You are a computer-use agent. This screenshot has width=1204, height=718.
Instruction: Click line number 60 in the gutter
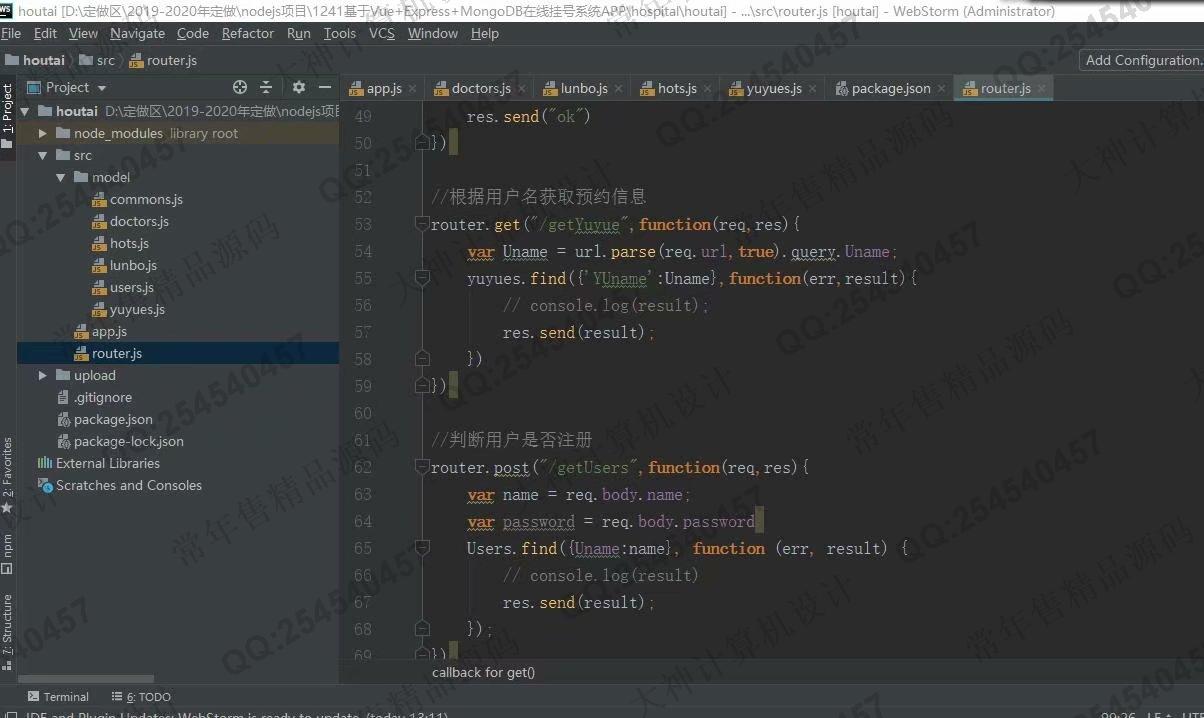363,413
